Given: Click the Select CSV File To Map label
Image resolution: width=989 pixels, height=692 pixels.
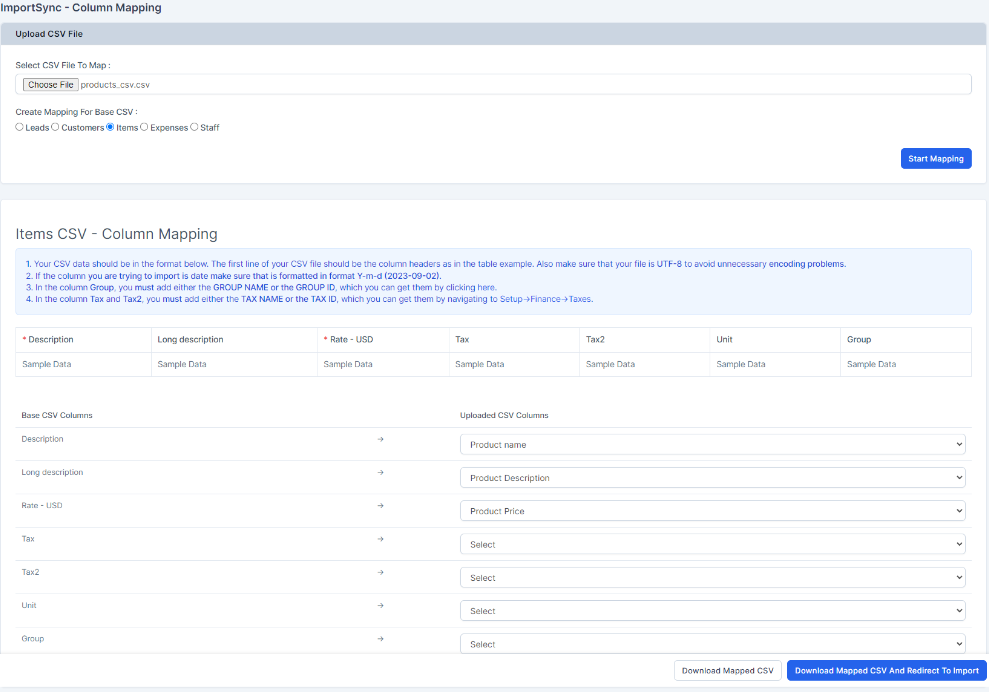Looking at the screenshot, I should pos(63,65).
